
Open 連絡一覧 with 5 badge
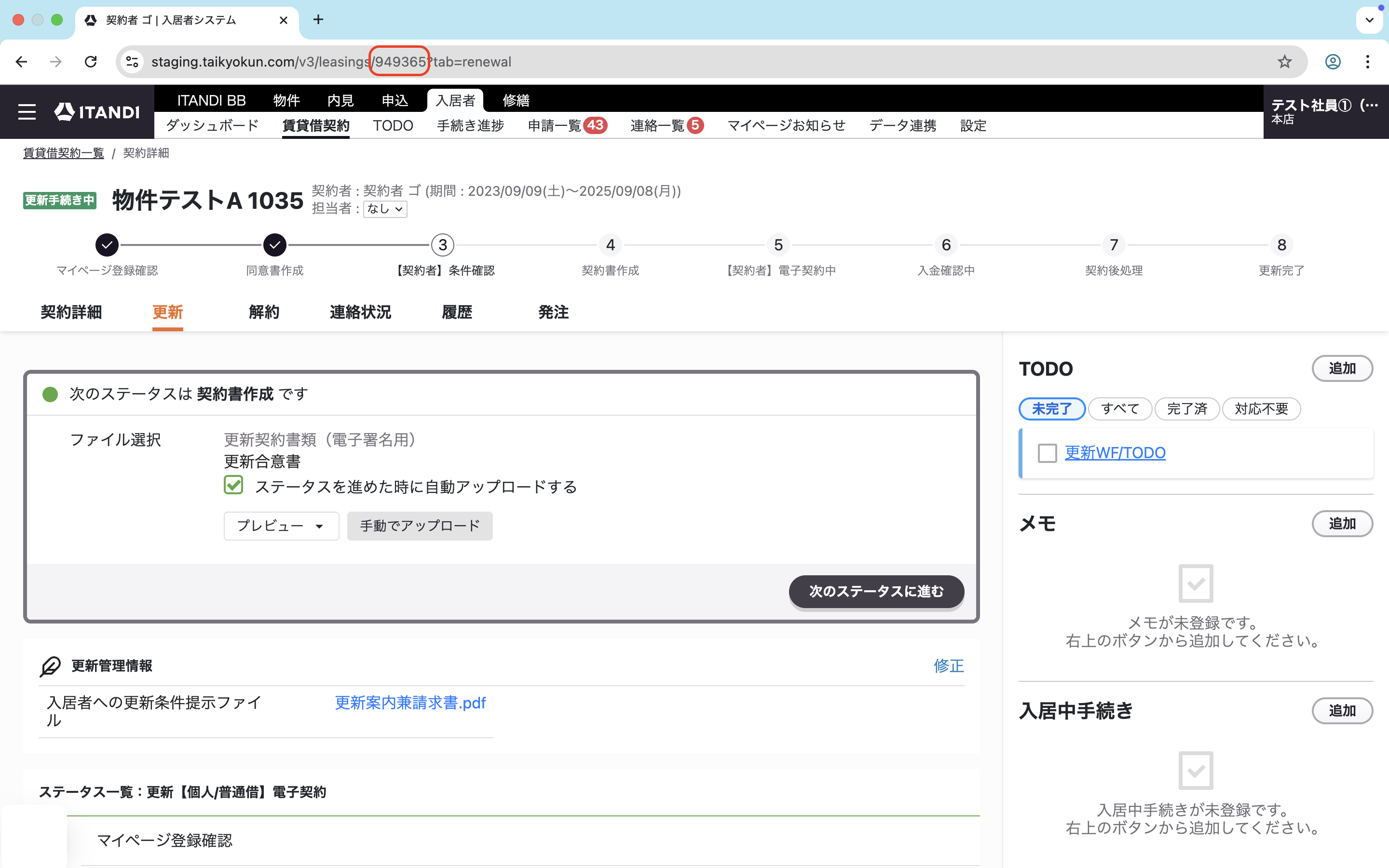[x=667, y=126]
